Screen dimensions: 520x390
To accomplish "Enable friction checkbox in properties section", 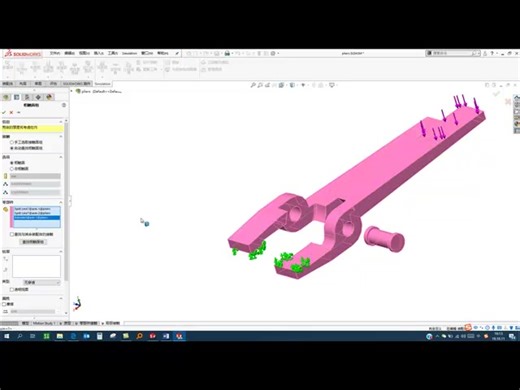I will [x=4, y=304].
